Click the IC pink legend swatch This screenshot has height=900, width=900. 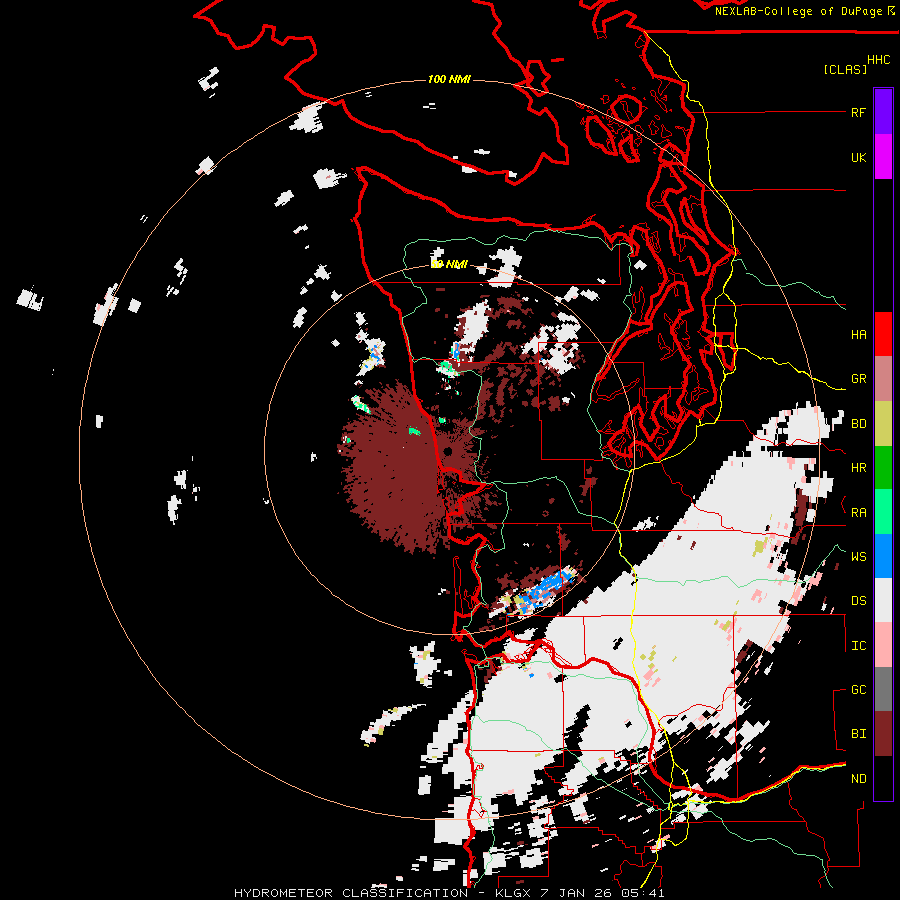tap(883, 645)
